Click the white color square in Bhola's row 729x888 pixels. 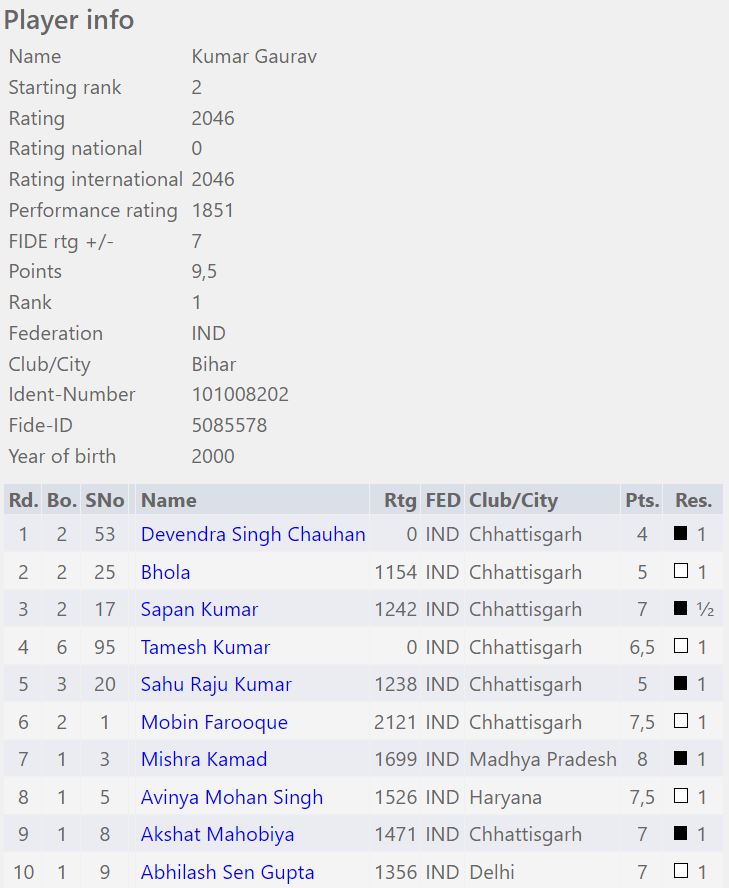[681, 572]
